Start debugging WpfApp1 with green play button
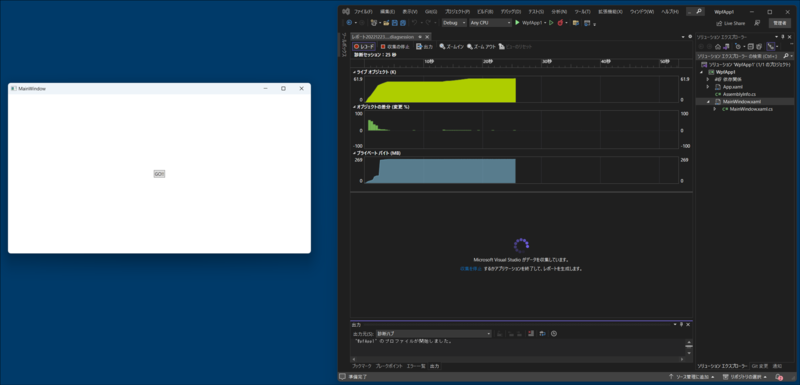Image resolution: width=800 pixels, height=385 pixels. [x=517, y=23]
